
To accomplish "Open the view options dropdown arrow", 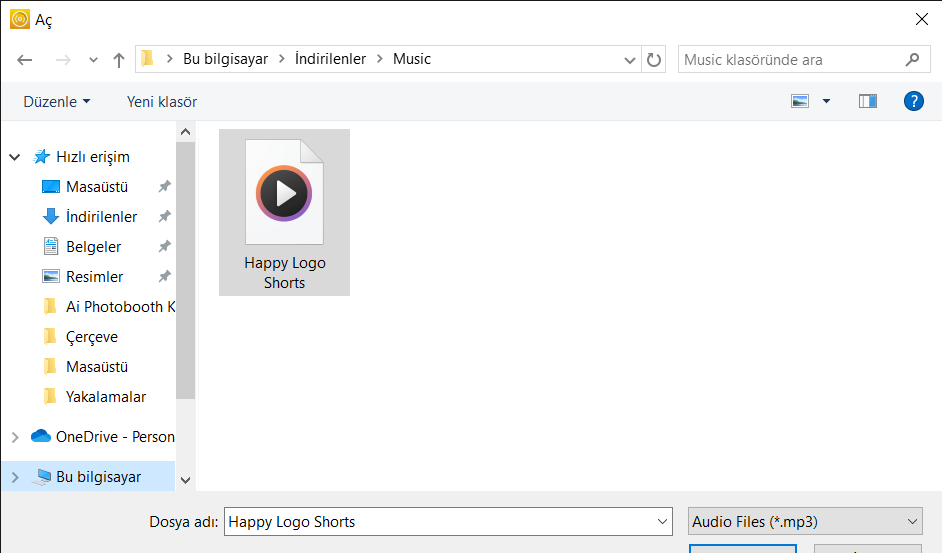I will (x=826, y=101).
